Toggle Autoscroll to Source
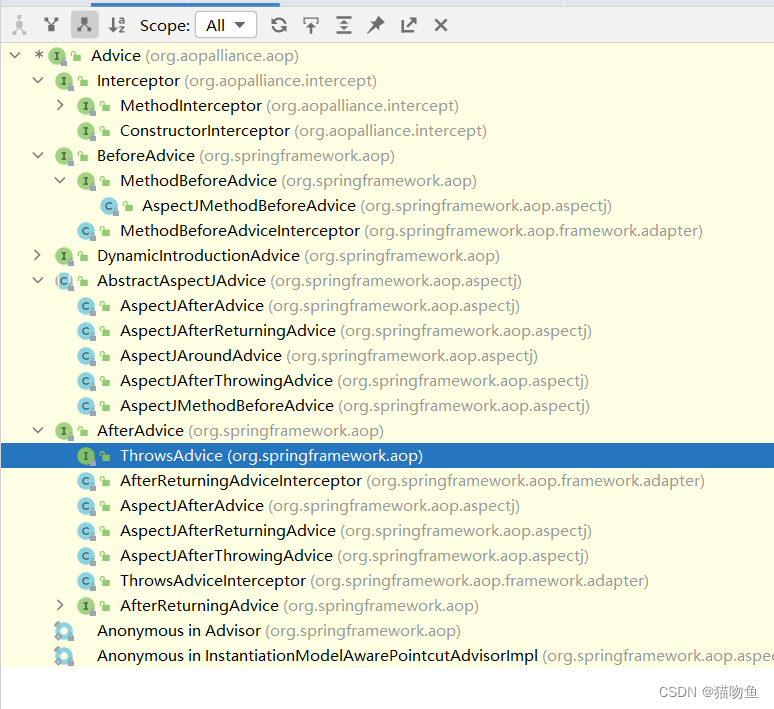This screenshot has width=774, height=709. click(x=311, y=25)
